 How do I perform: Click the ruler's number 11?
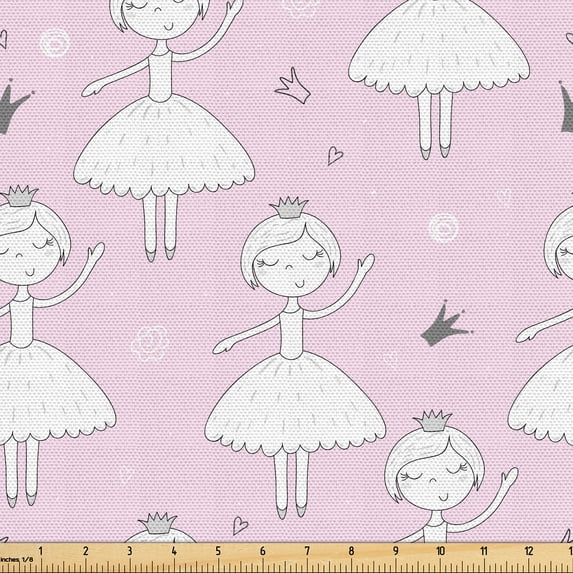(x=484, y=551)
